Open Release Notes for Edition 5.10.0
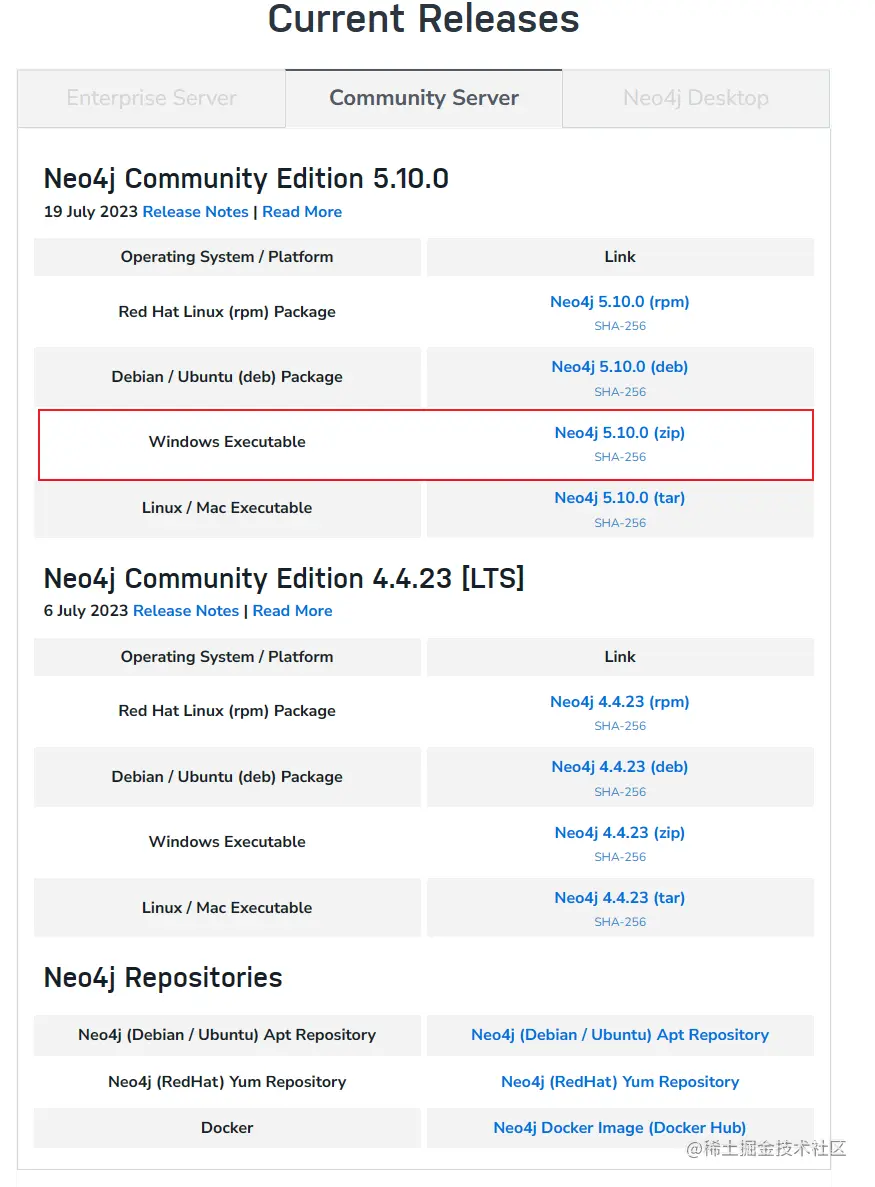This screenshot has height=1187, width=875. (x=195, y=212)
